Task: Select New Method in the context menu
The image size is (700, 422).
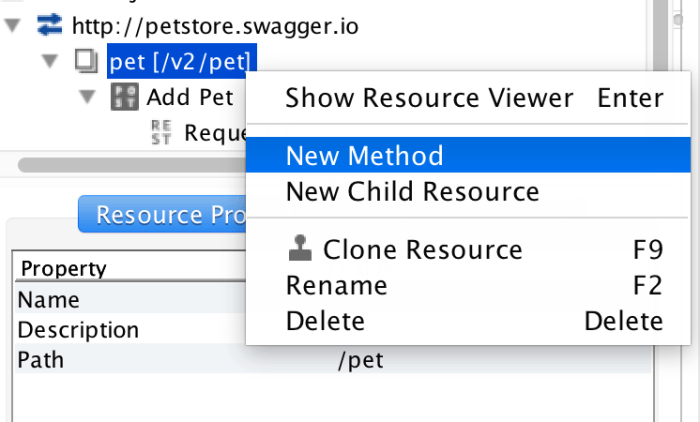Action: click(x=468, y=155)
